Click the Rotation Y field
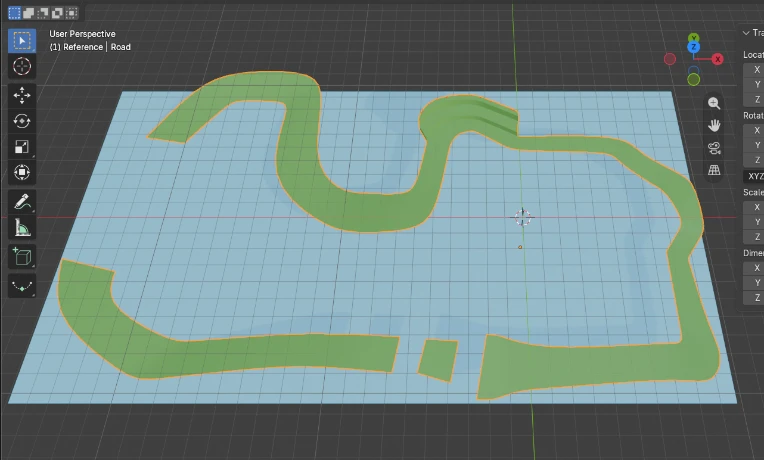 click(753, 145)
